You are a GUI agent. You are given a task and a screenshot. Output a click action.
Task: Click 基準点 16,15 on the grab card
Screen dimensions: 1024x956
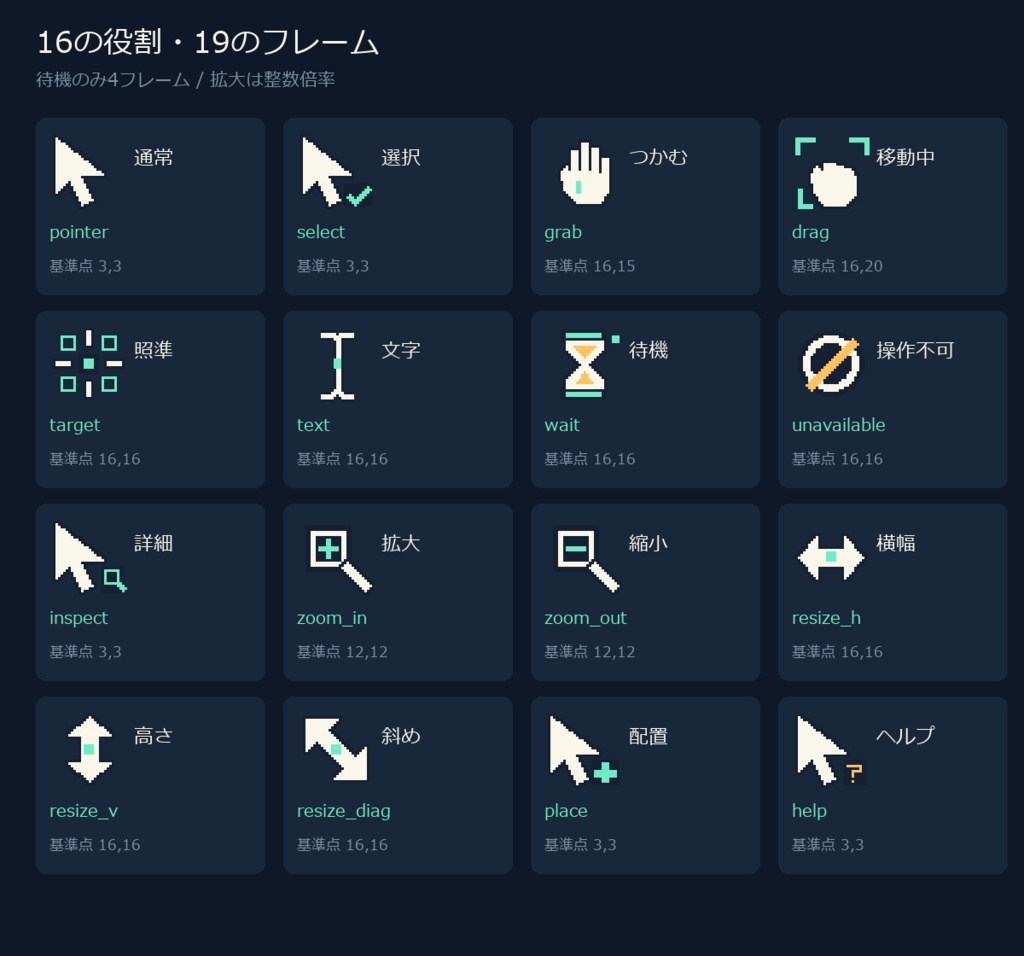point(590,266)
